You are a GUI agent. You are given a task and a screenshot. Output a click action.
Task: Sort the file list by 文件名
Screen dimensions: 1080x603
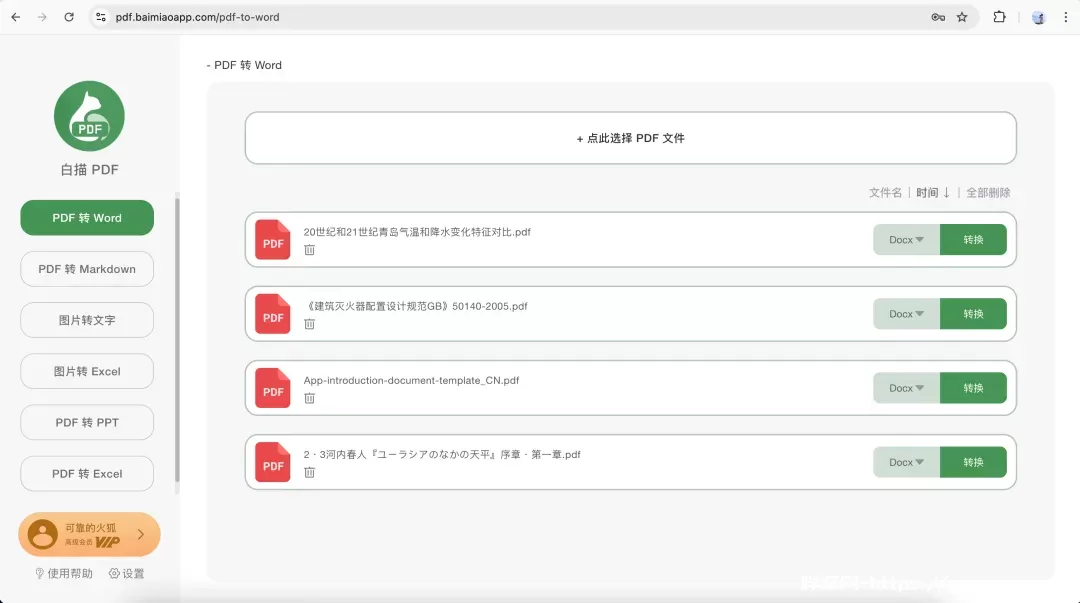coord(885,193)
